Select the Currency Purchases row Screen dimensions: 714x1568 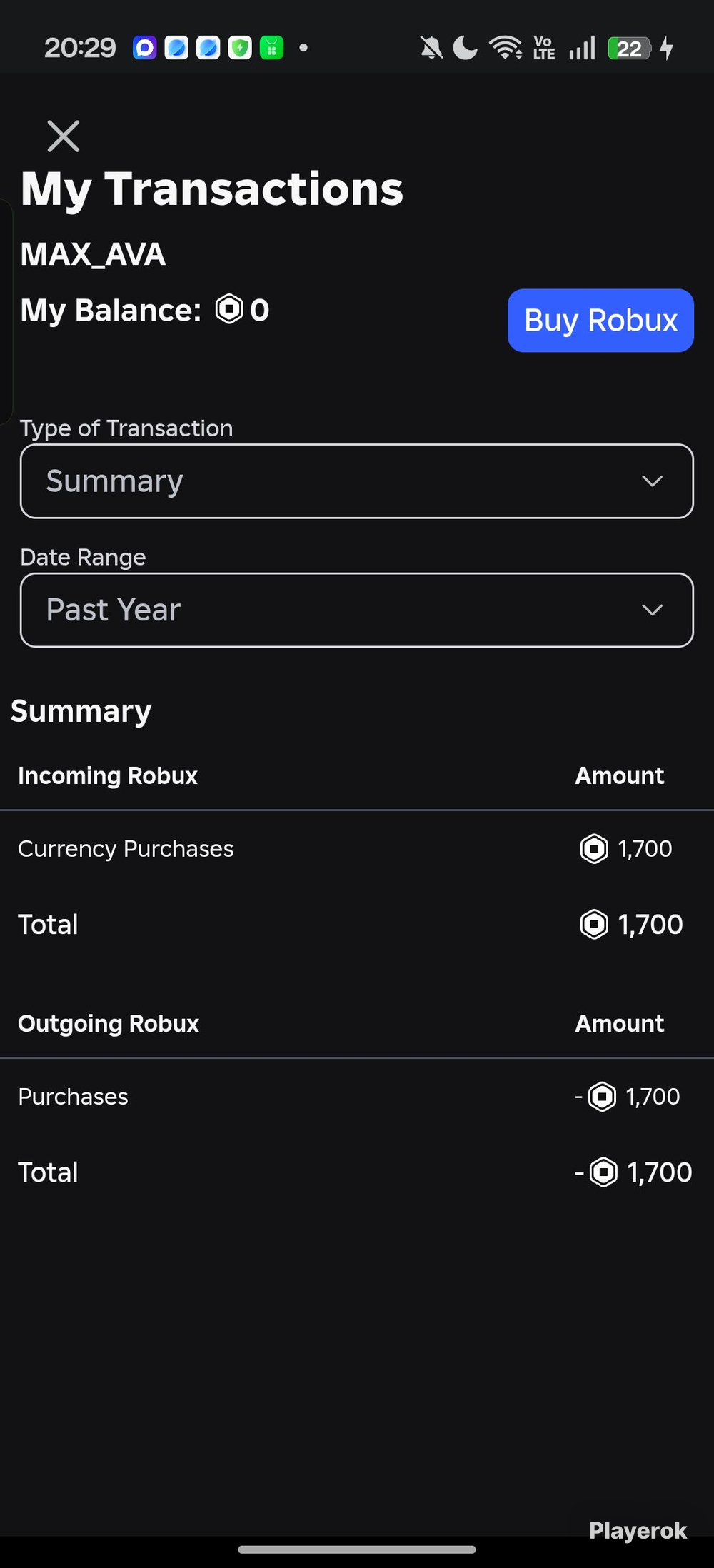click(x=357, y=849)
